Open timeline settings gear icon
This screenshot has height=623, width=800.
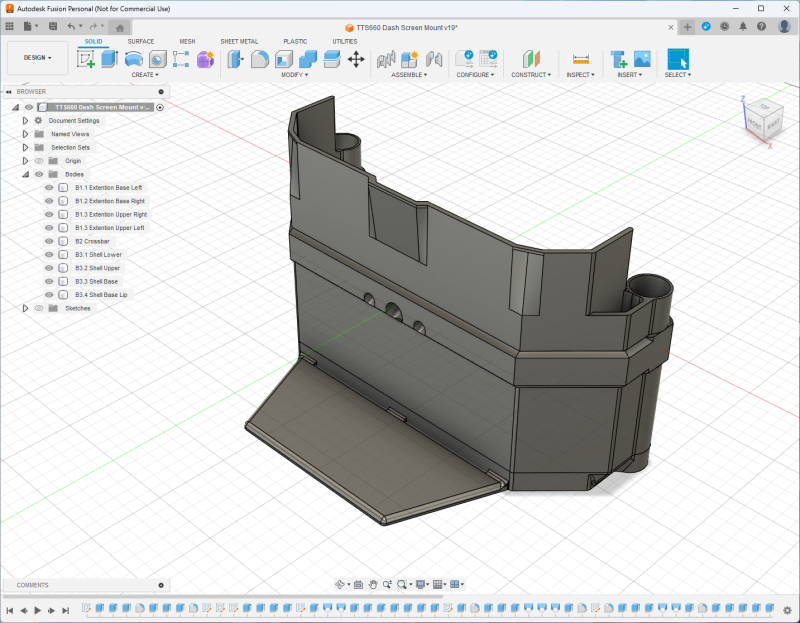click(789, 609)
